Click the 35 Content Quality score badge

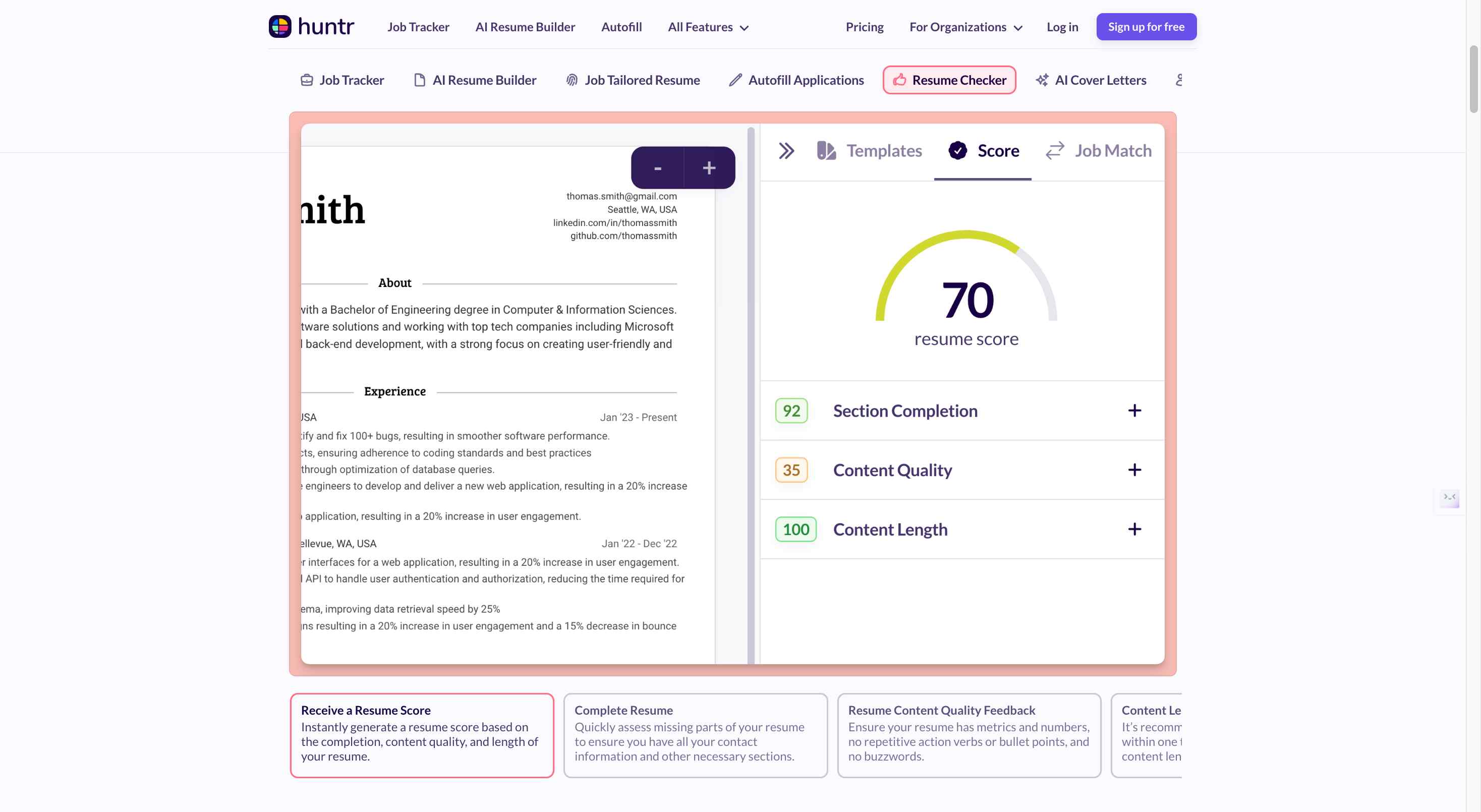click(791, 470)
